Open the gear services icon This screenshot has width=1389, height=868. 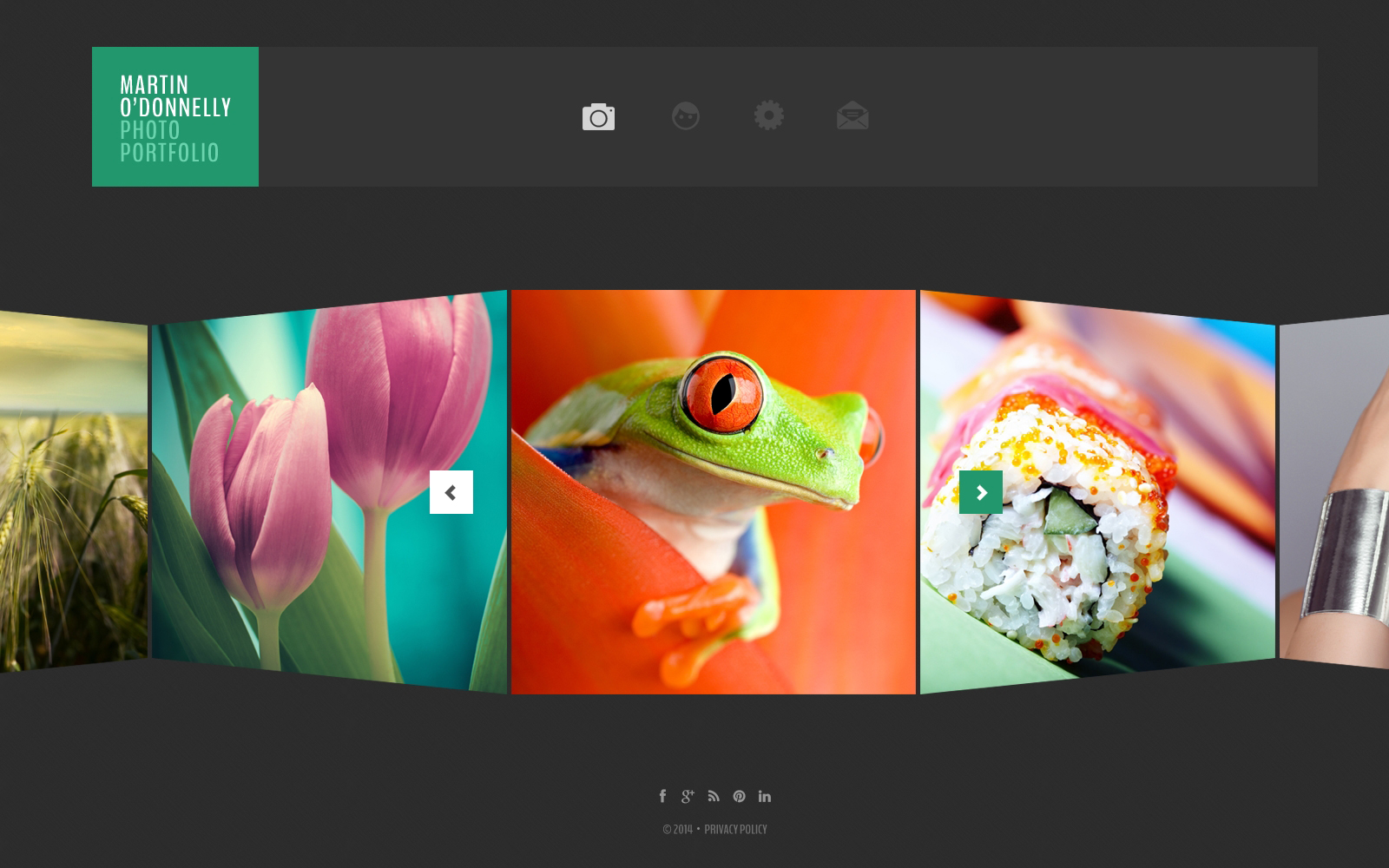[x=768, y=115]
